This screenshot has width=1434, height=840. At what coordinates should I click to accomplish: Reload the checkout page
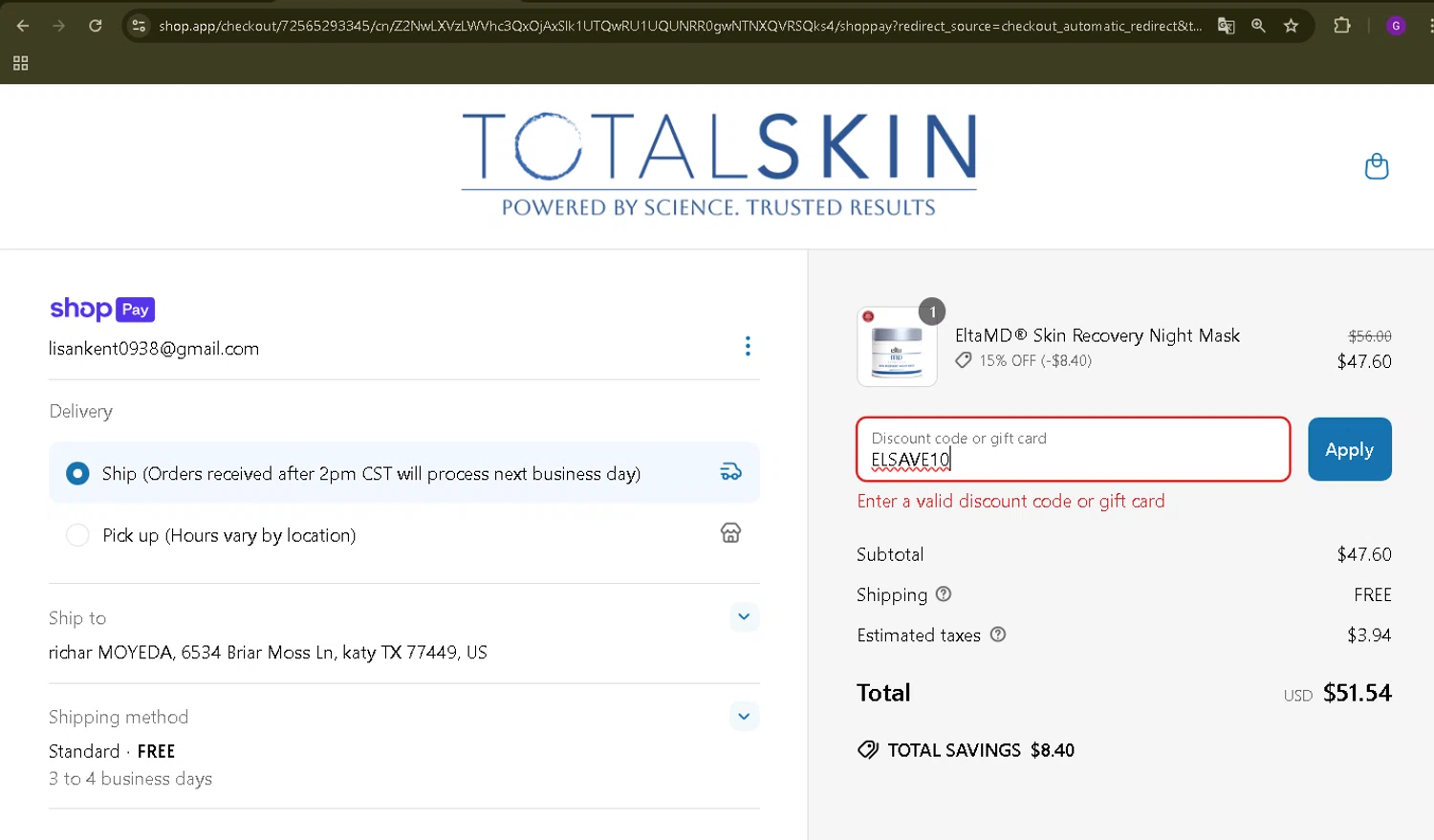pos(95,26)
